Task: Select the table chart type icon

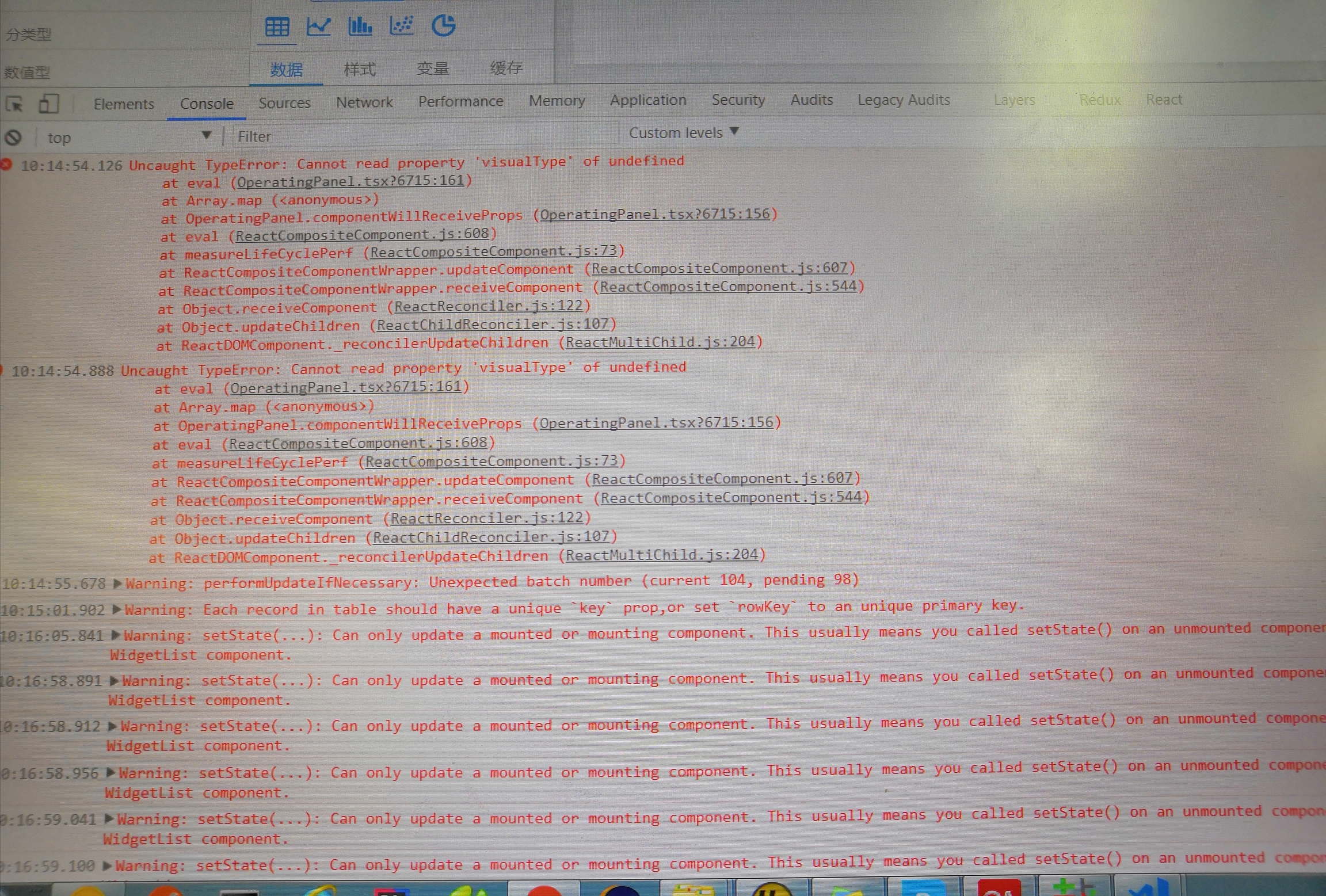Action: coord(277,27)
